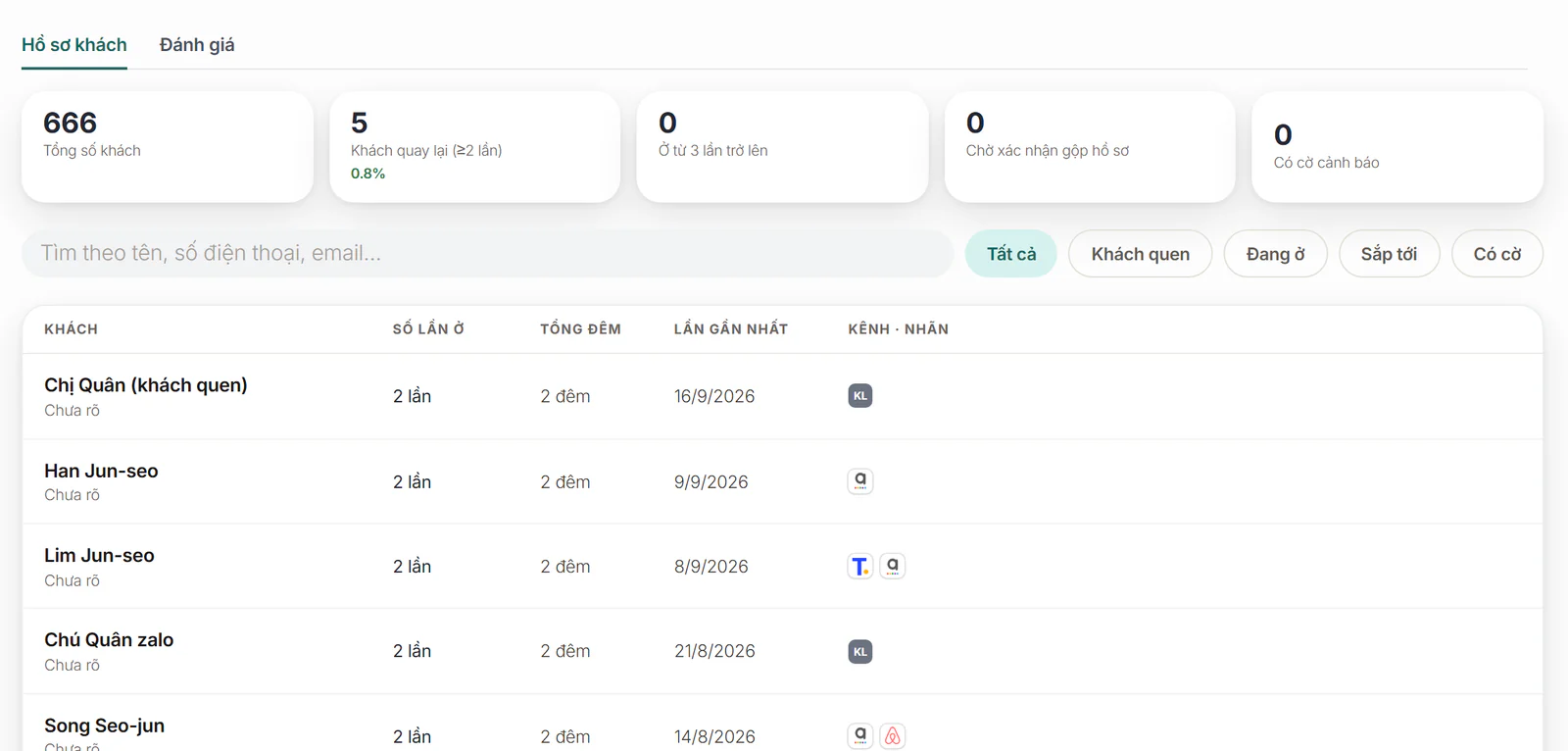The image size is (1568, 751).
Task: Open guest Han Jun-seo profile
Action: [101, 471]
